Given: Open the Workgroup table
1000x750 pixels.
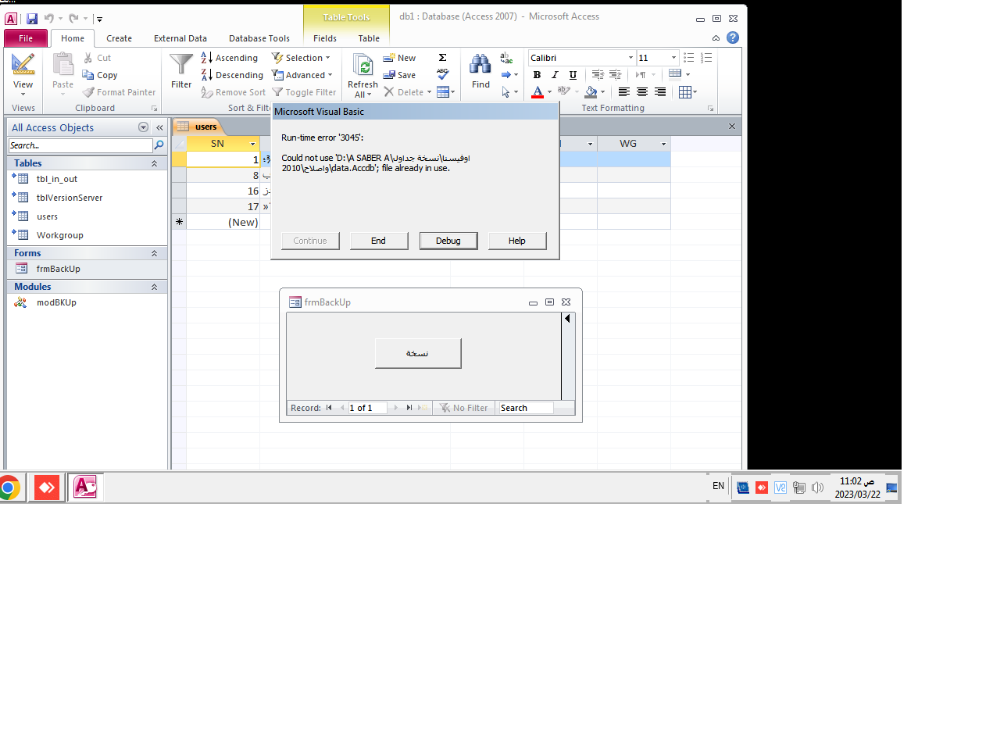Looking at the screenshot, I should coord(59,235).
